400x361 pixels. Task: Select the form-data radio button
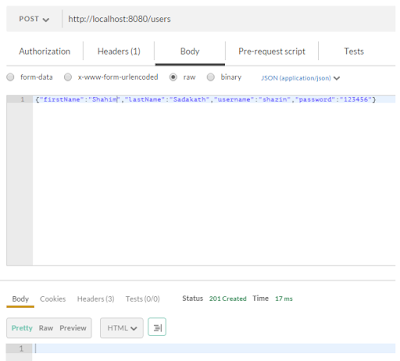[10, 77]
